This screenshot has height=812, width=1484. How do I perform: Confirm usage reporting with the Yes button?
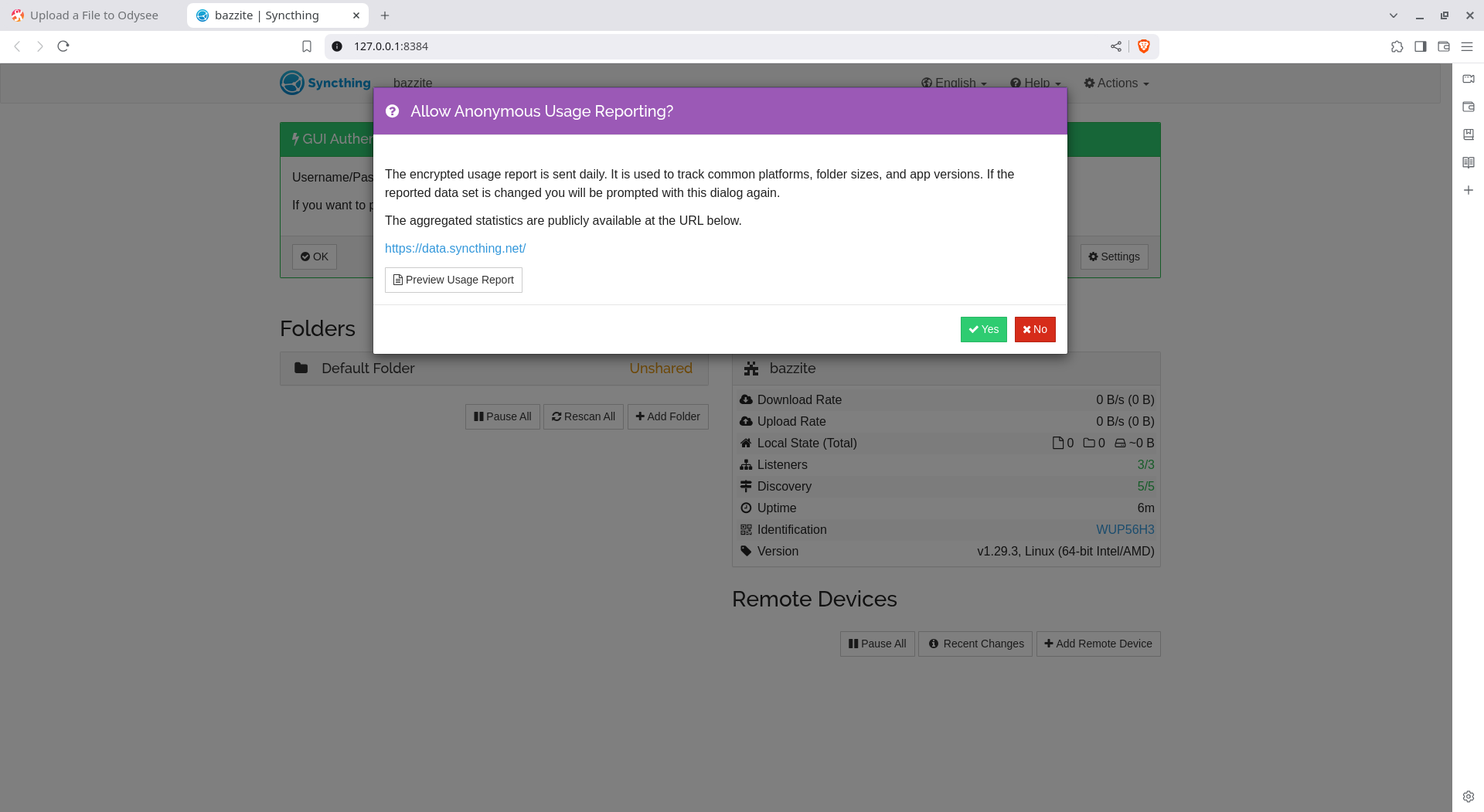(x=983, y=329)
